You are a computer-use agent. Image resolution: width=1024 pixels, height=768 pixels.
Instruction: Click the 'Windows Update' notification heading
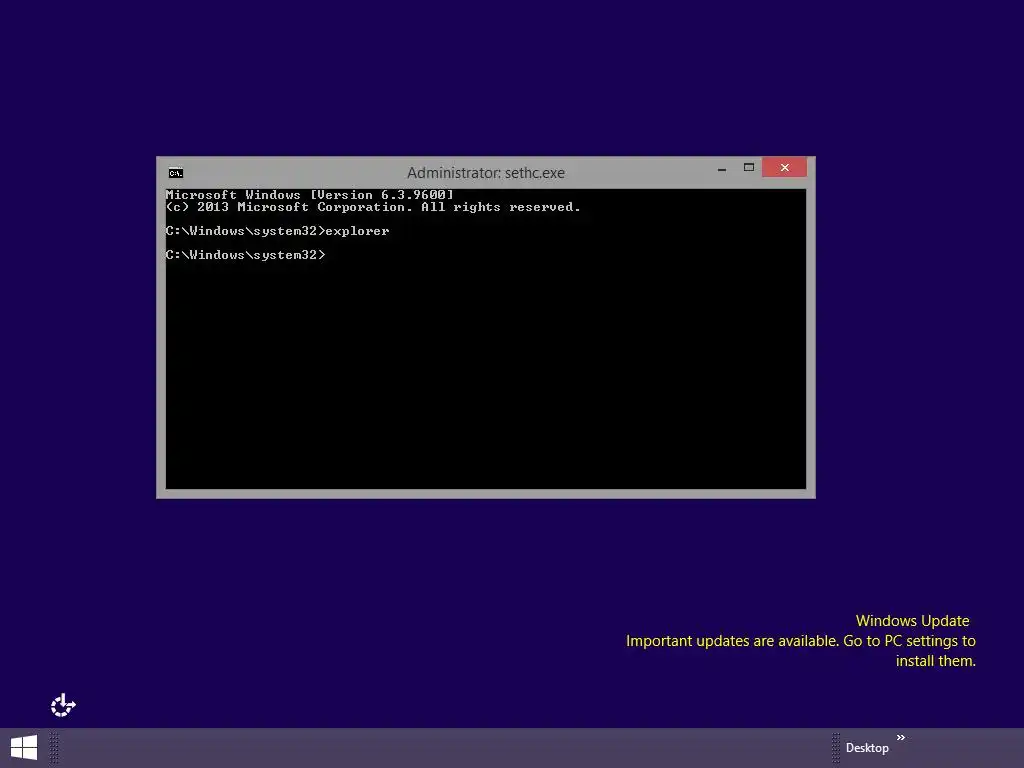tap(912, 620)
